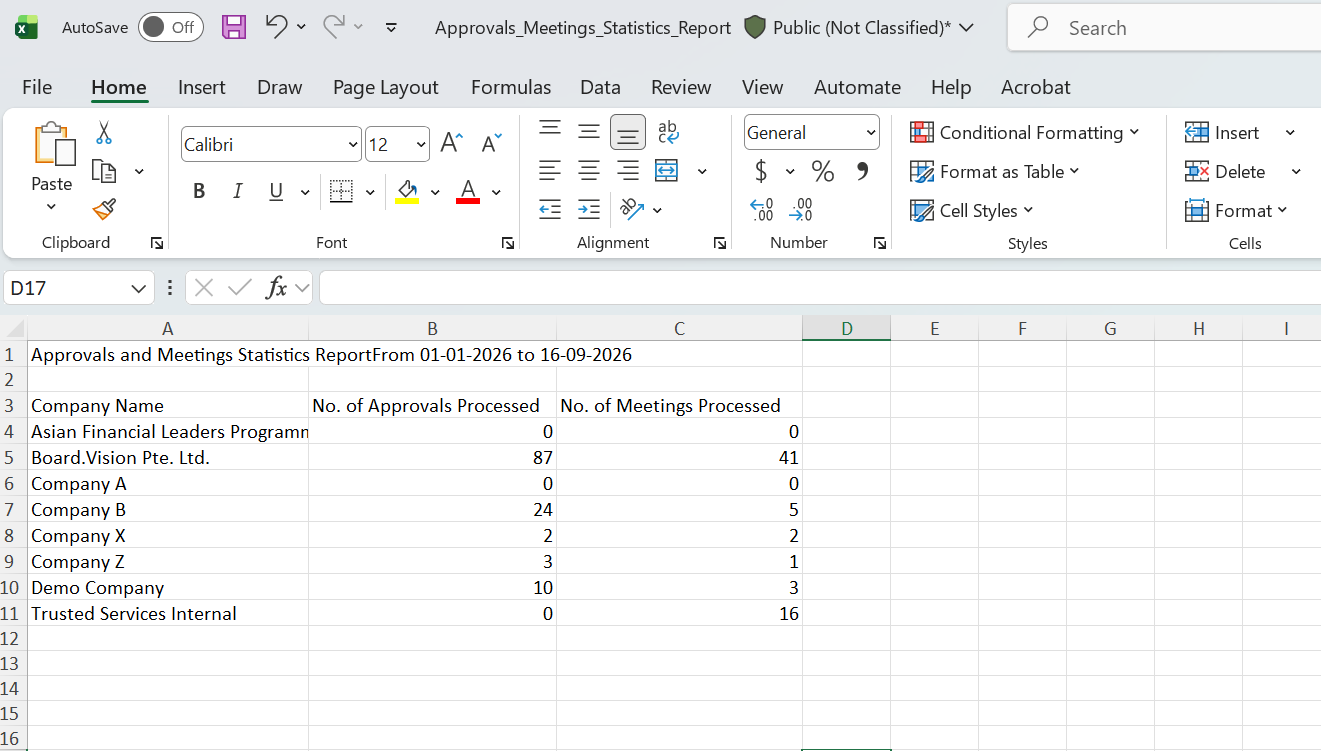Click Increase Font Size icon
1321x751 pixels.
(451, 144)
